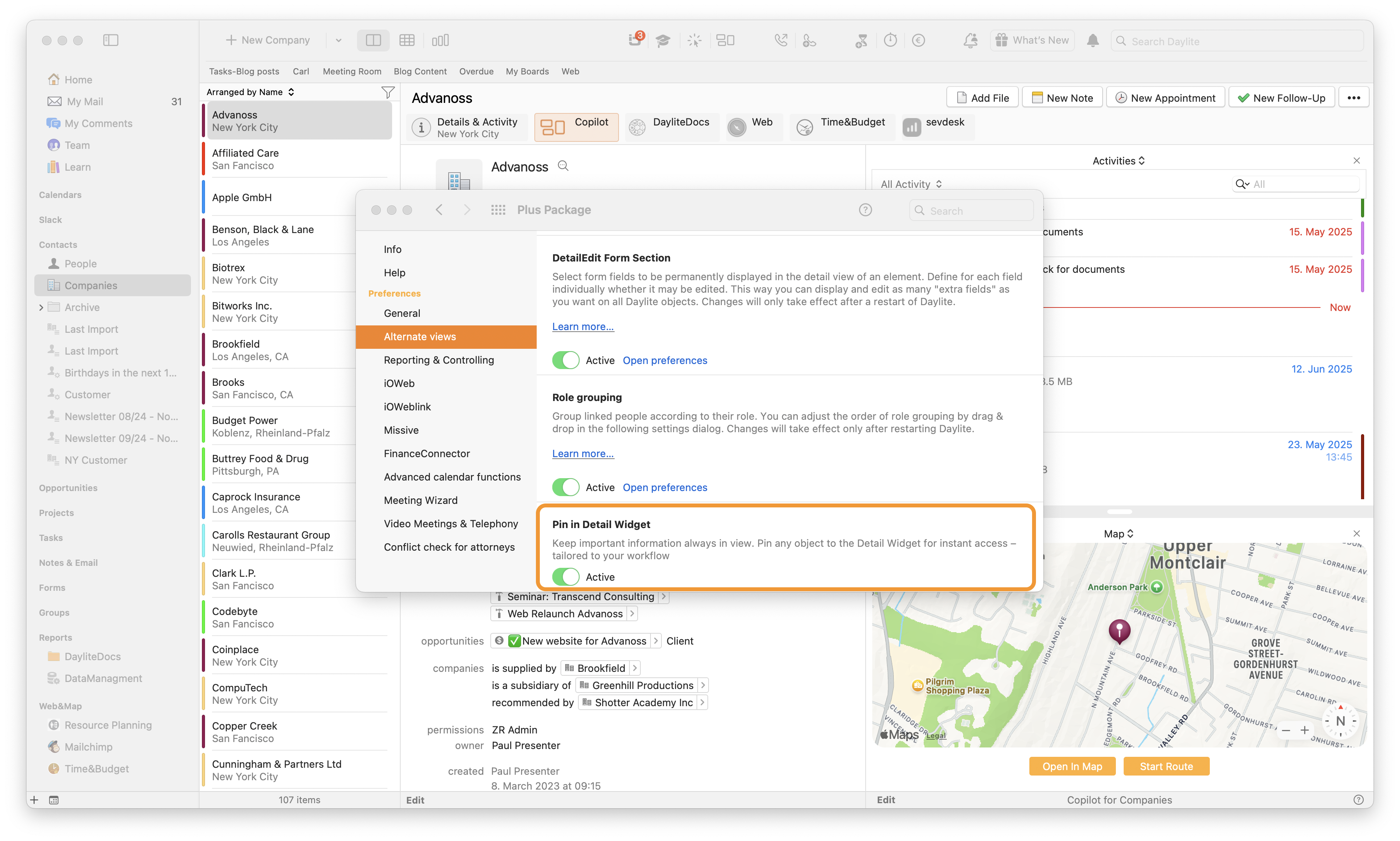Open the Map widget selector
Image resolution: width=1400 pixels, height=841 pixels.
[1118, 534]
